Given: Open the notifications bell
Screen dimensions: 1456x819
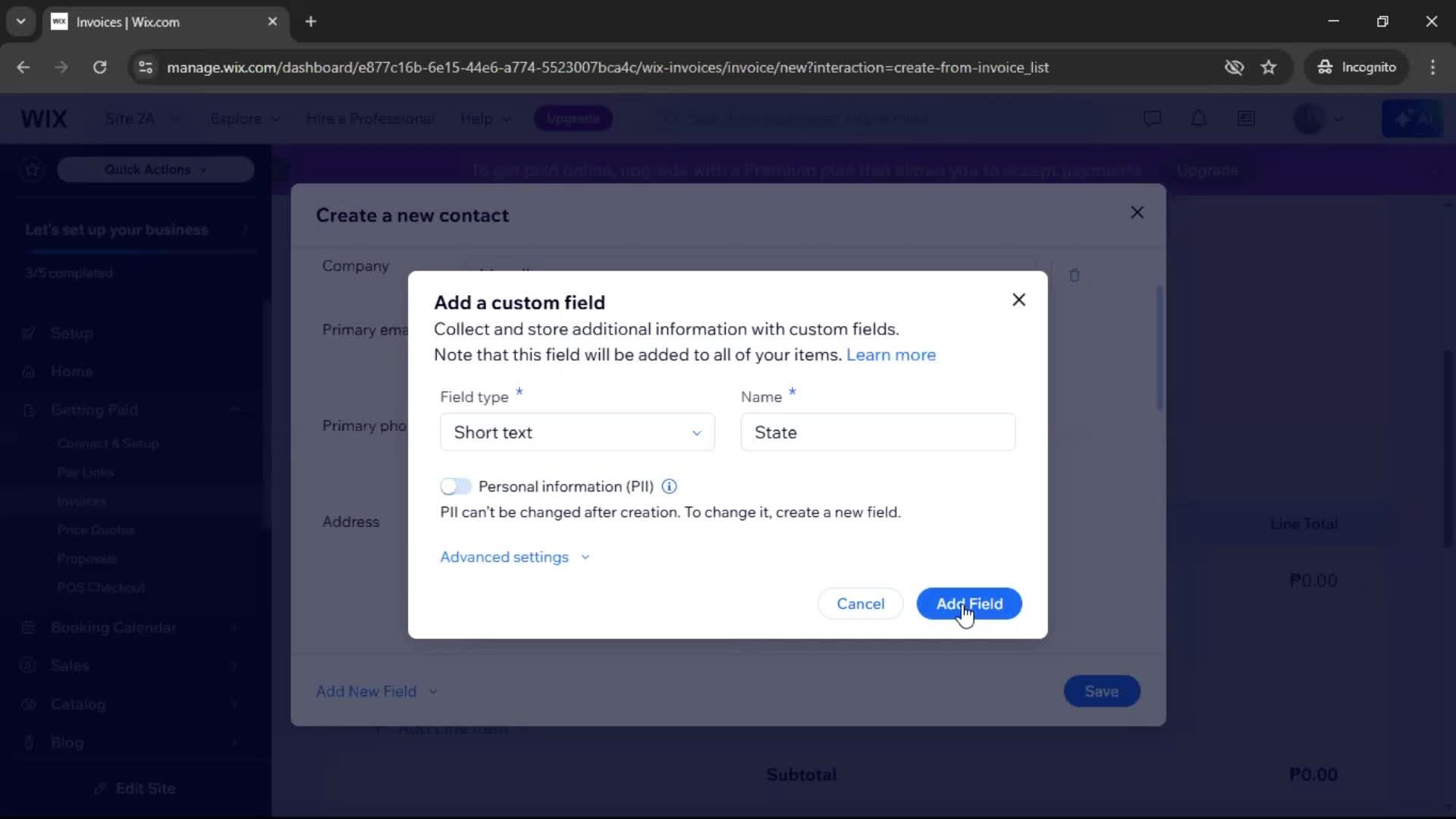Looking at the screenshot, I should (x=1198, y=118).
